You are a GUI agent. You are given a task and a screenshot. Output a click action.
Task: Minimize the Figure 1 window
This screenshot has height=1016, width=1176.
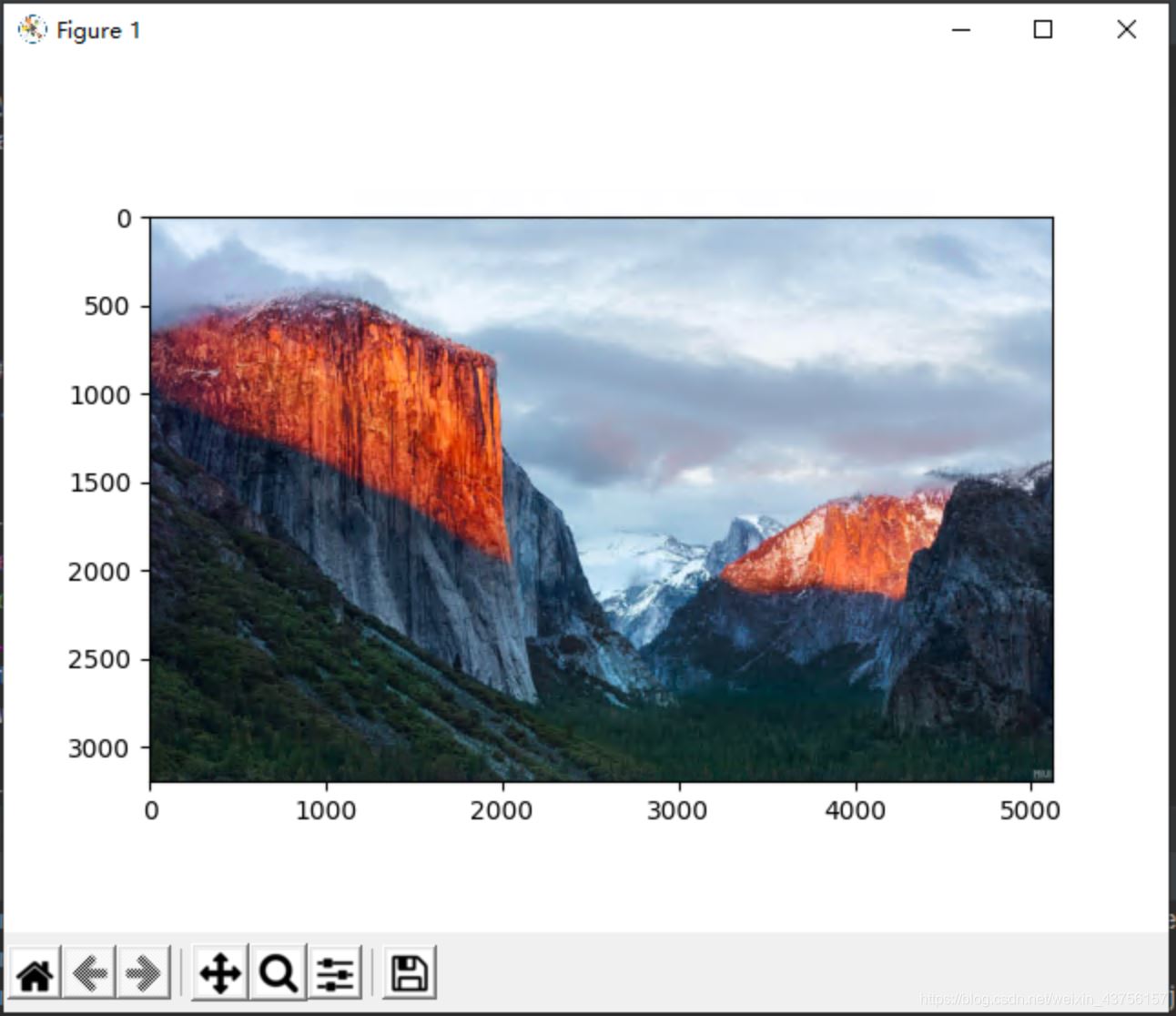(x=960, y=30)
